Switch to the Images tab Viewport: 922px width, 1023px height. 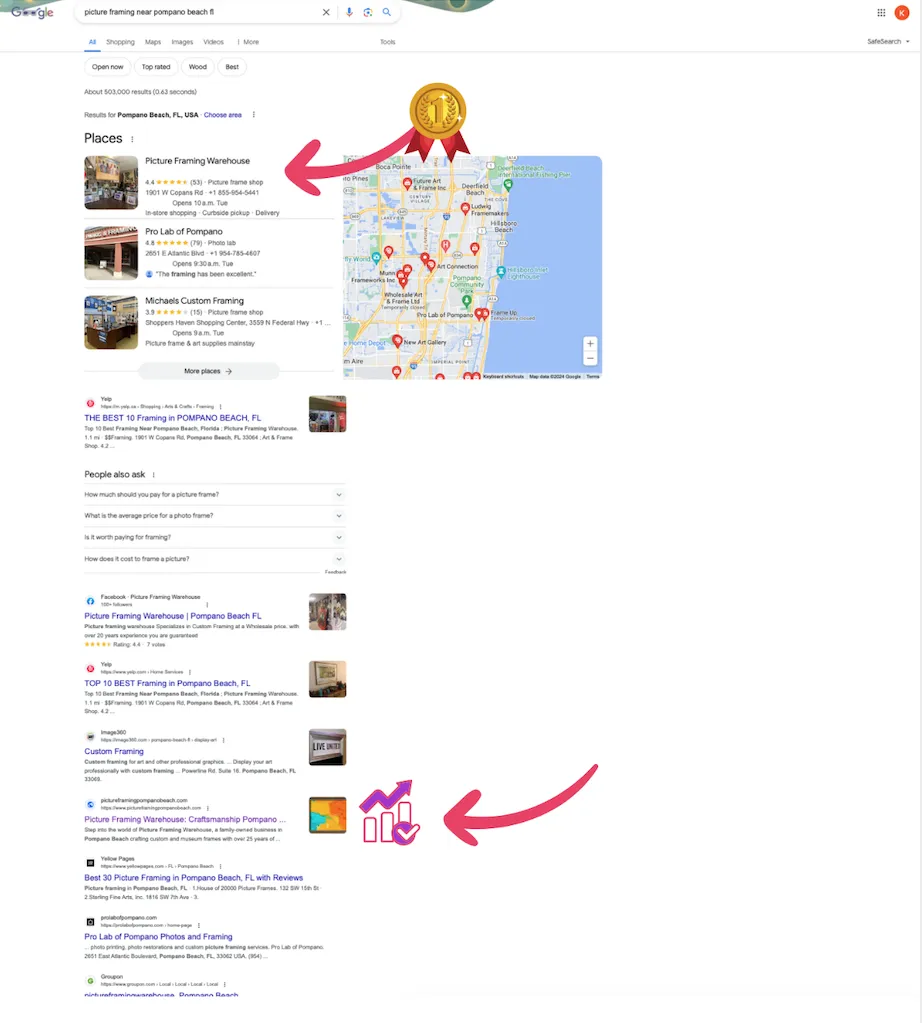182,42
